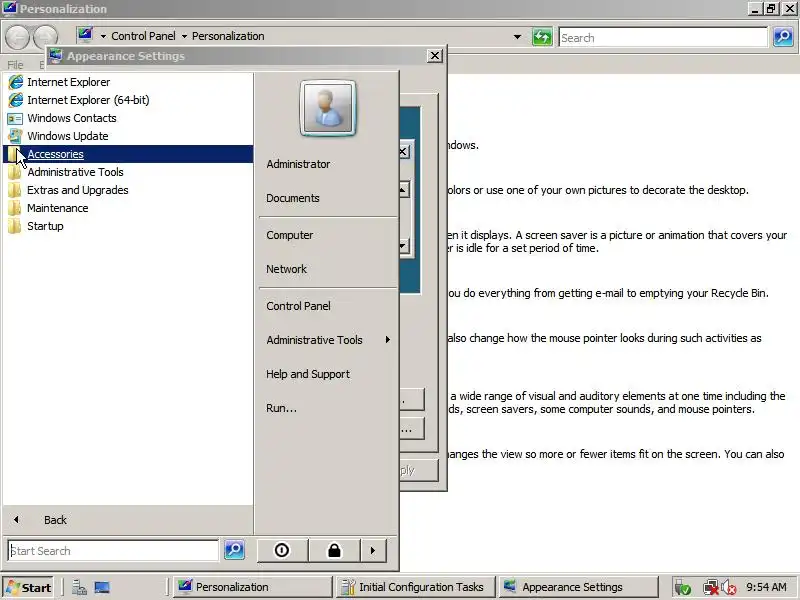Click the Start menu search magnifier icon
The width and height of the screenshot is (800, 600).
click(x=234, y=550)
